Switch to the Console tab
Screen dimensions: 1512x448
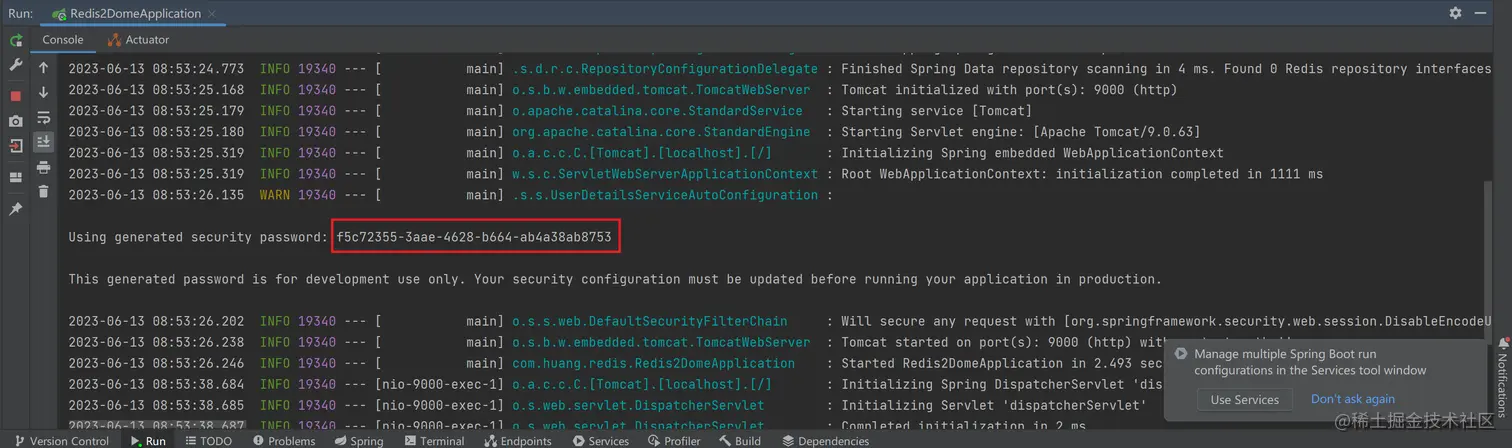point(63,40)
